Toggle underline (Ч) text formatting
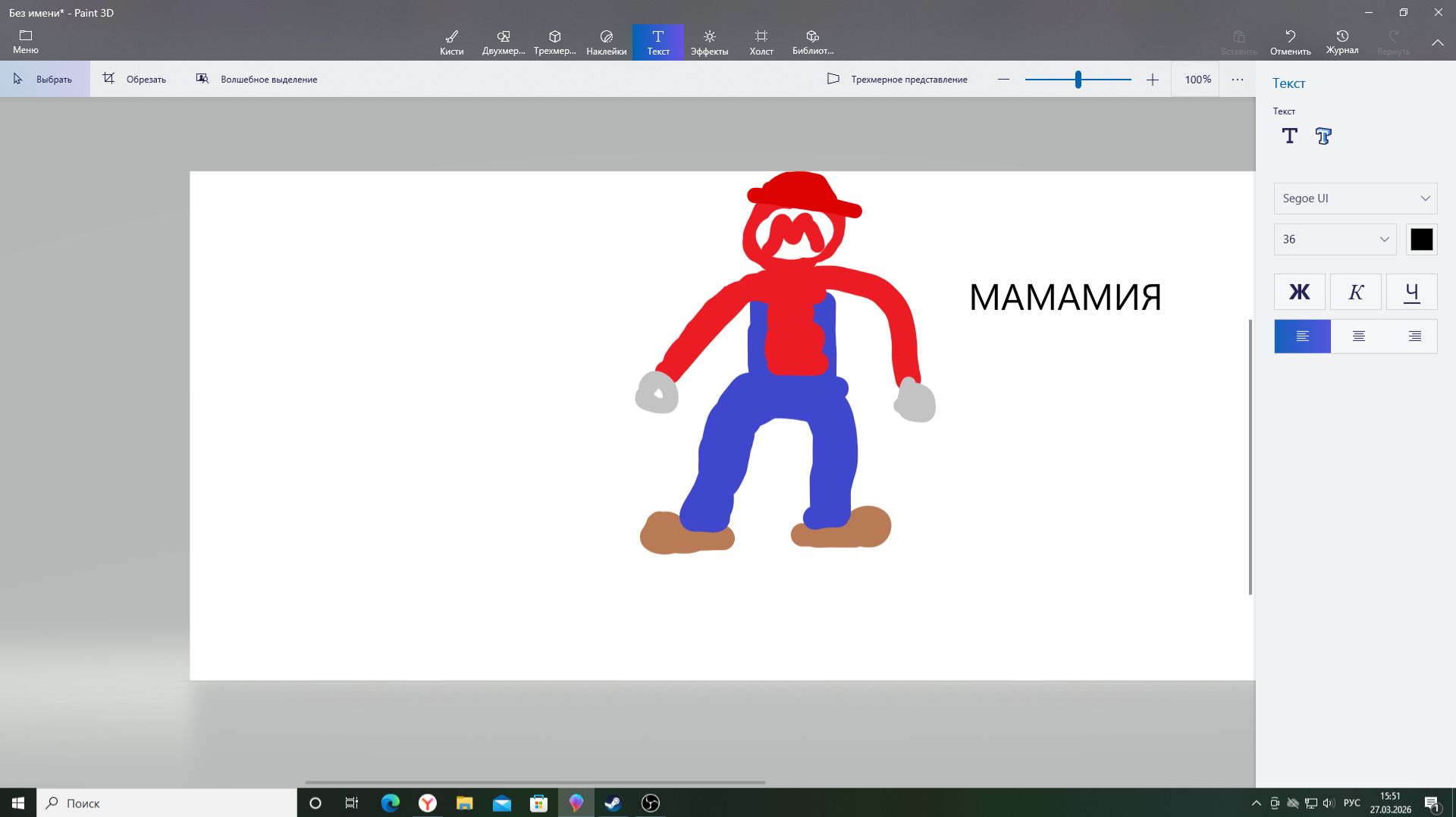1456x817 pixels. (1411, 292)
